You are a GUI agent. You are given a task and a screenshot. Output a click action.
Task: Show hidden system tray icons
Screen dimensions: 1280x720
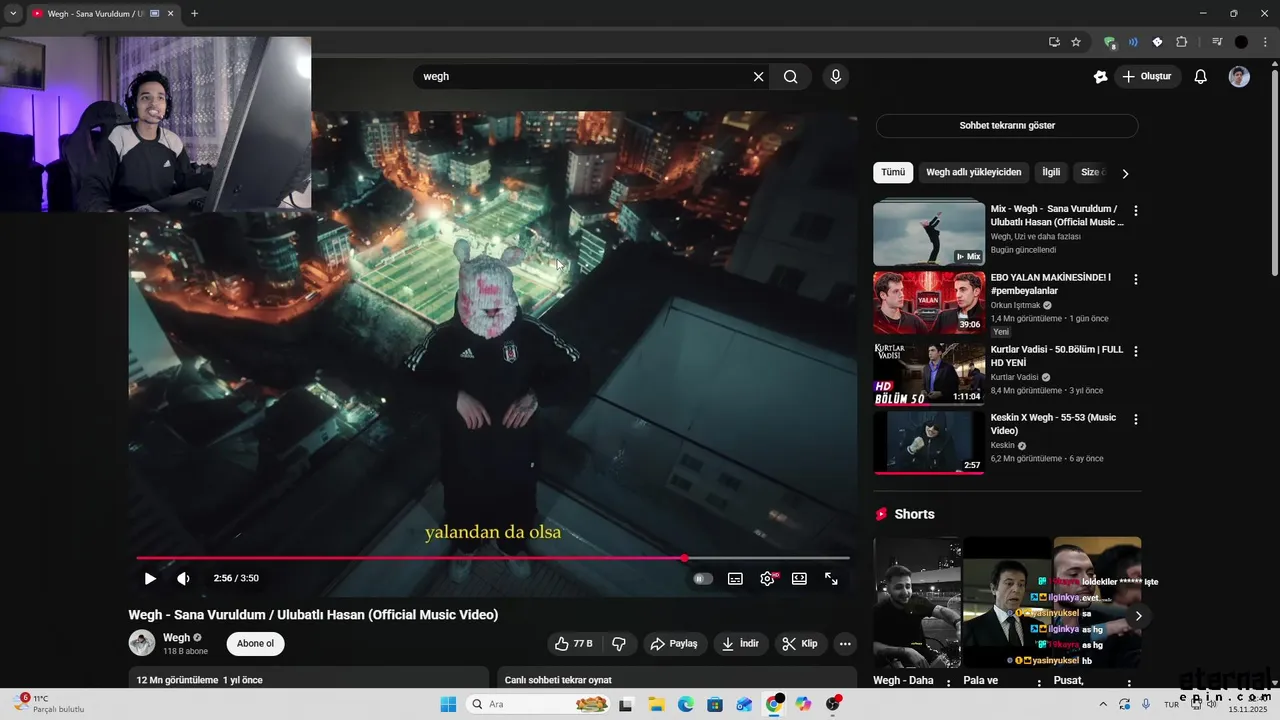(x=1104, y=704)
